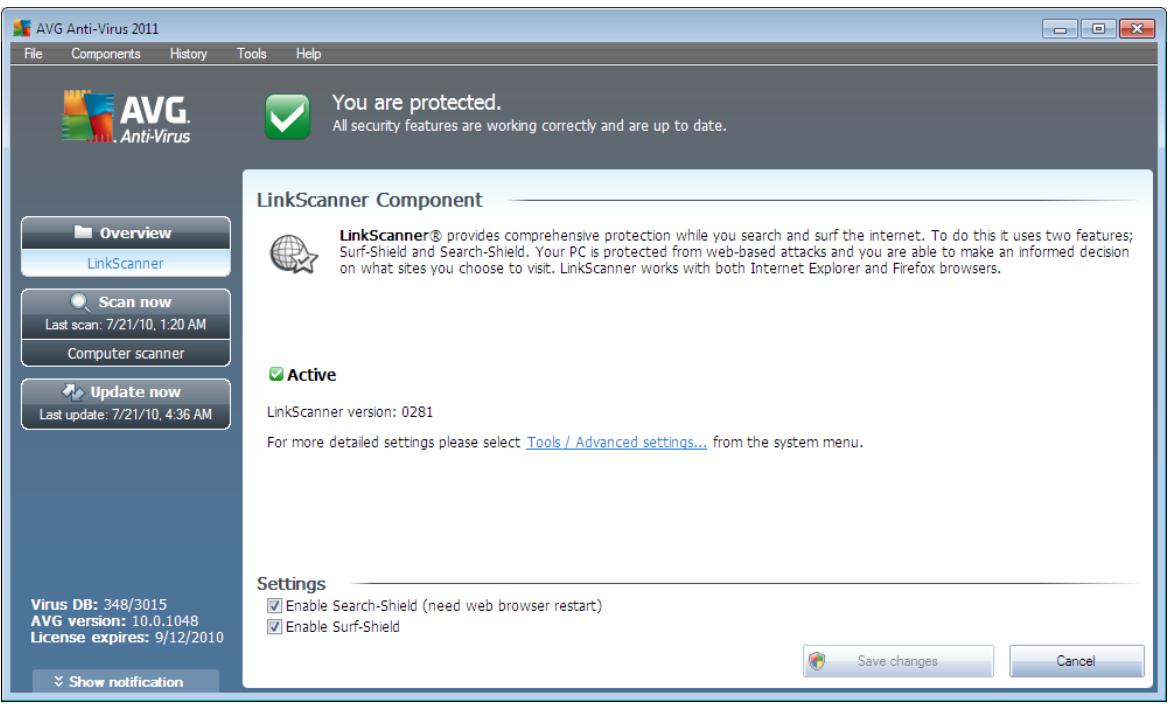
Task: Follow the Tools / Advanced settings link
Action: point(616,442)
